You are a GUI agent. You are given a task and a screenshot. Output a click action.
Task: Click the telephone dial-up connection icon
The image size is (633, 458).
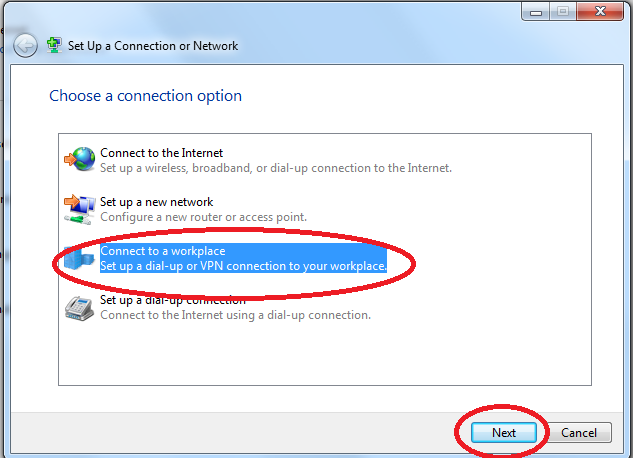point(79,307)
